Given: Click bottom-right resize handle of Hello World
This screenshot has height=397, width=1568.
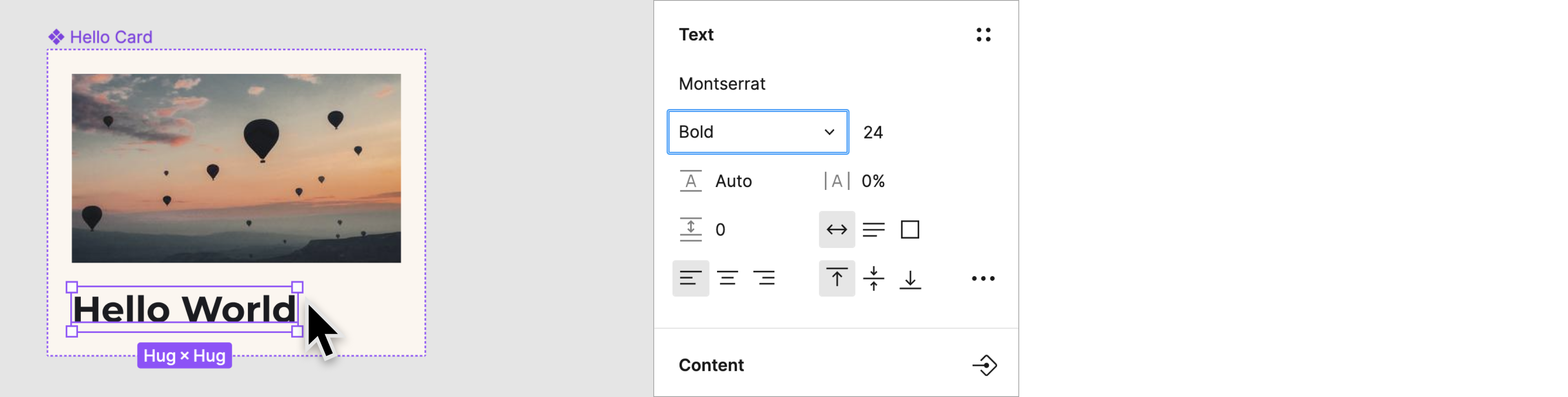Looking at the screenshot, I should (297, 332).
